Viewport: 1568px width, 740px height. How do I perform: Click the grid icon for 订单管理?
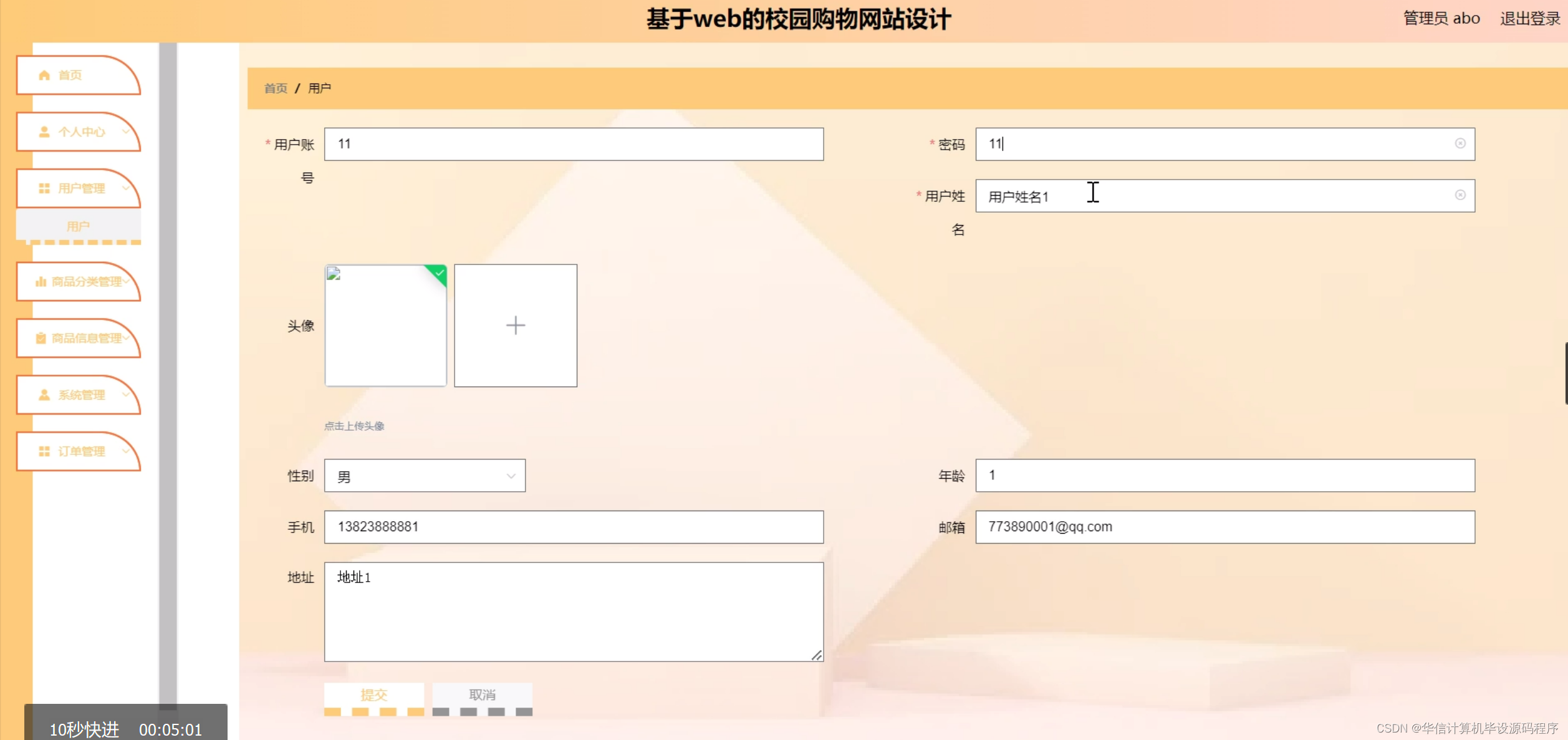44,451
